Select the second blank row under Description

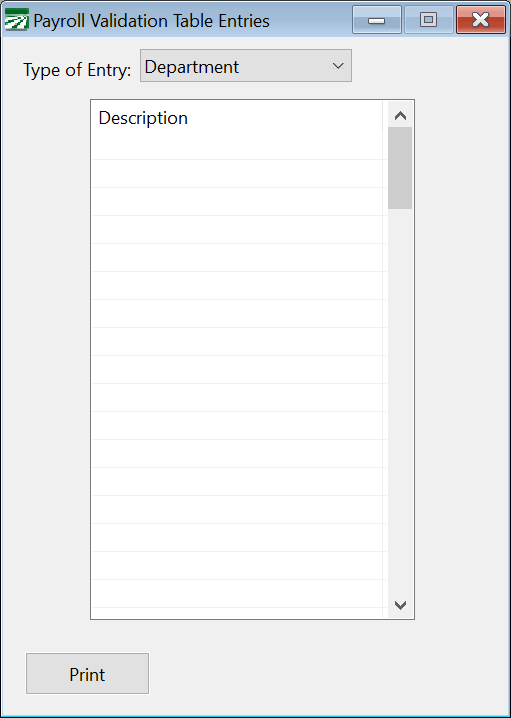[237, 174]
